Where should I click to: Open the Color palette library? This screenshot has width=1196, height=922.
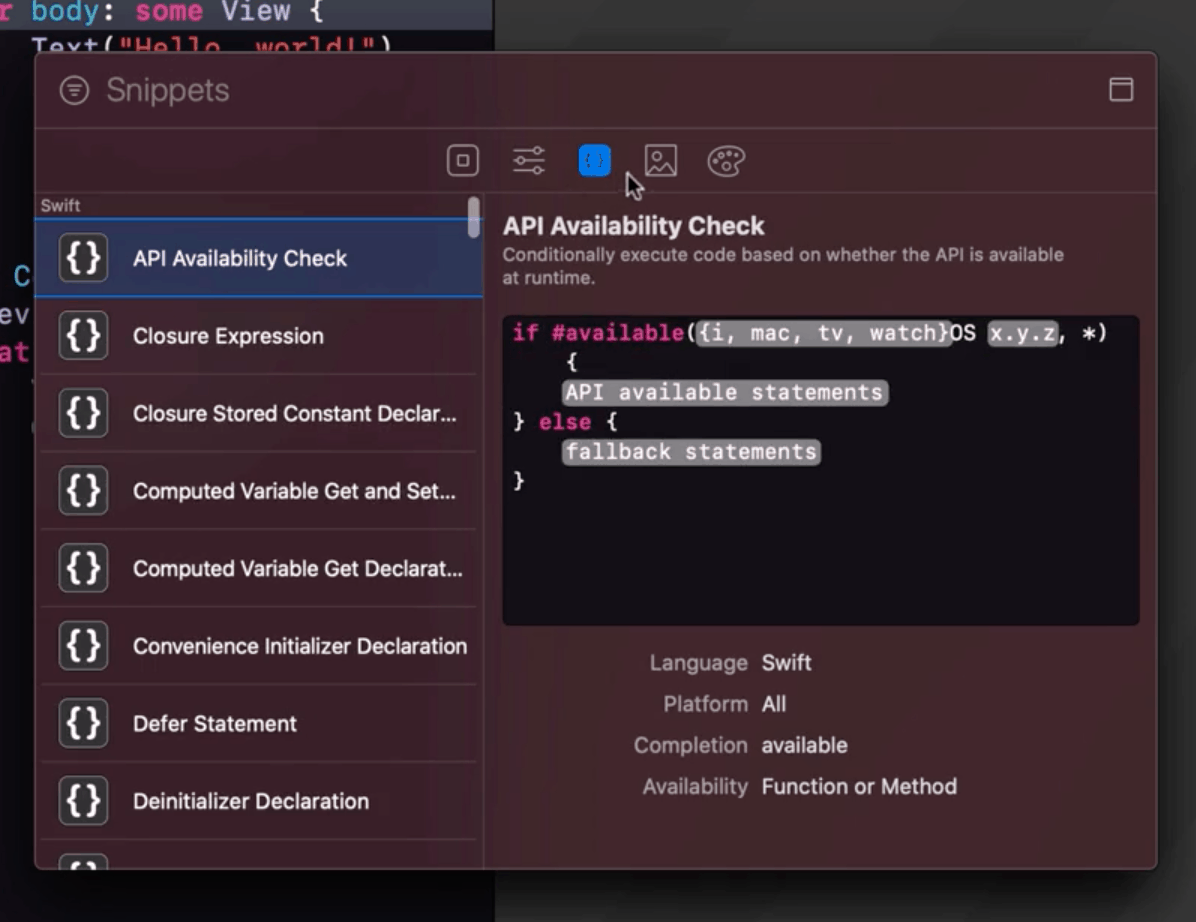[726, 160]
